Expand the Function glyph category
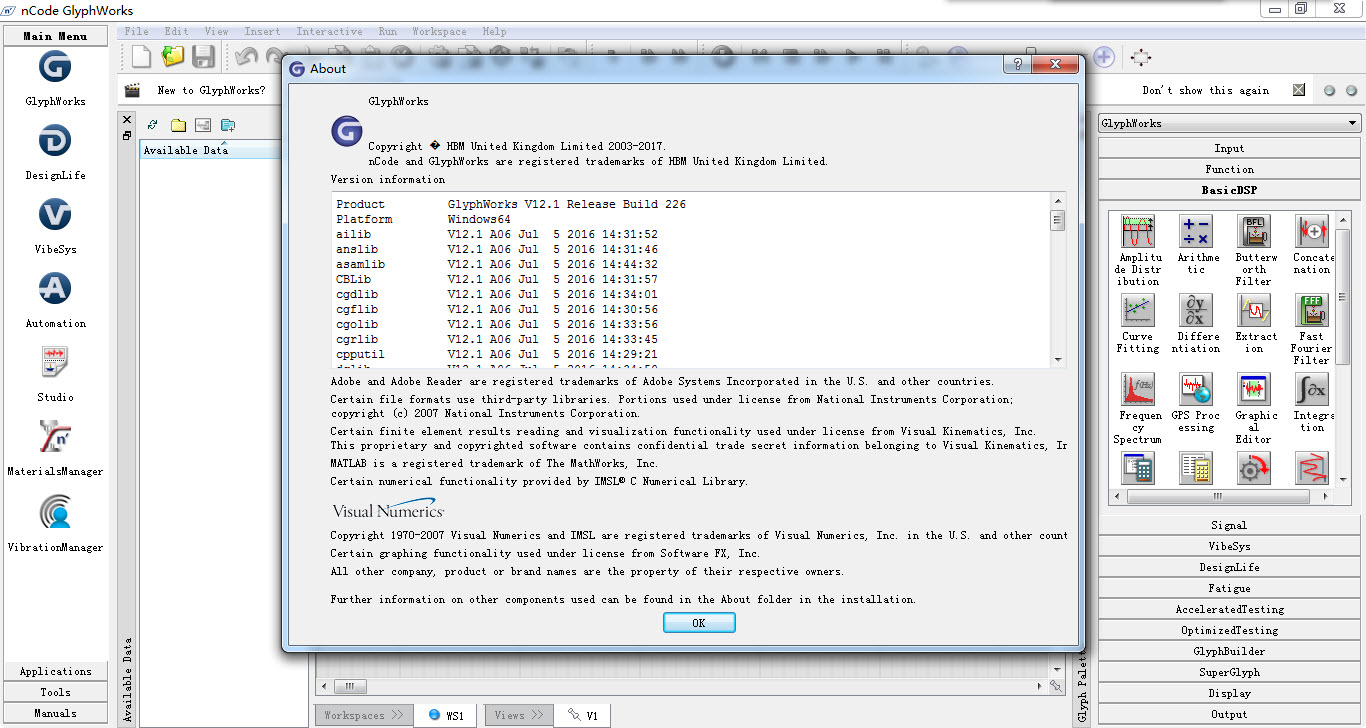The image size is (1366, 728). point(1229,169)
